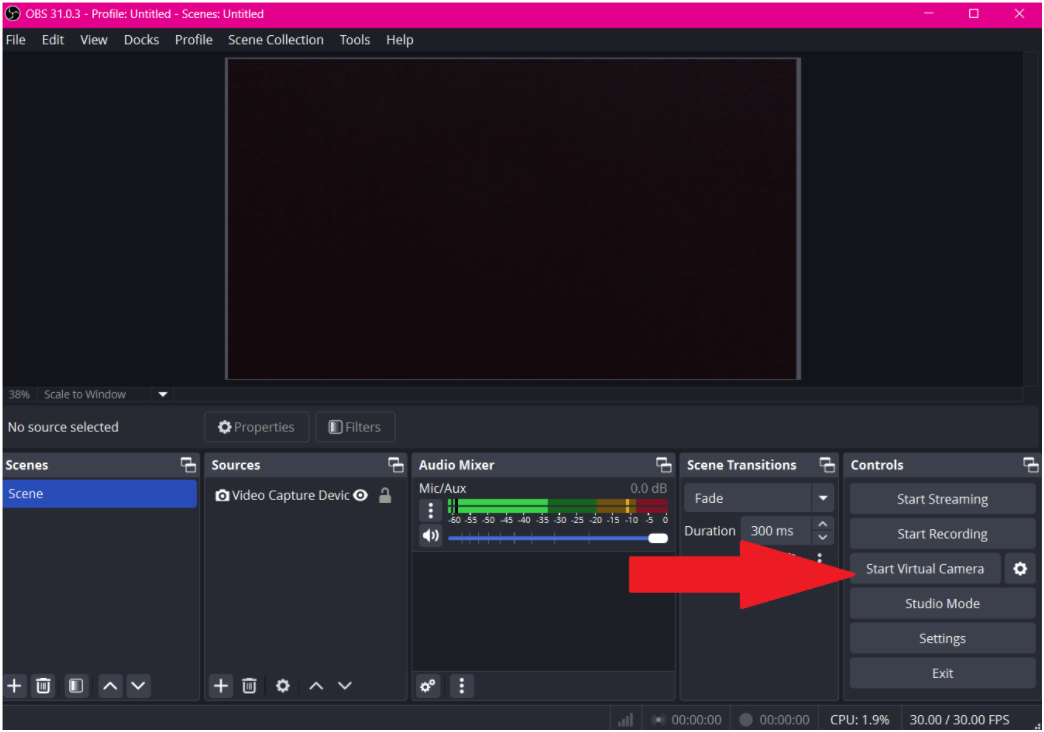Open scene filters icon in the Scenes toolbar

[76, 685]
